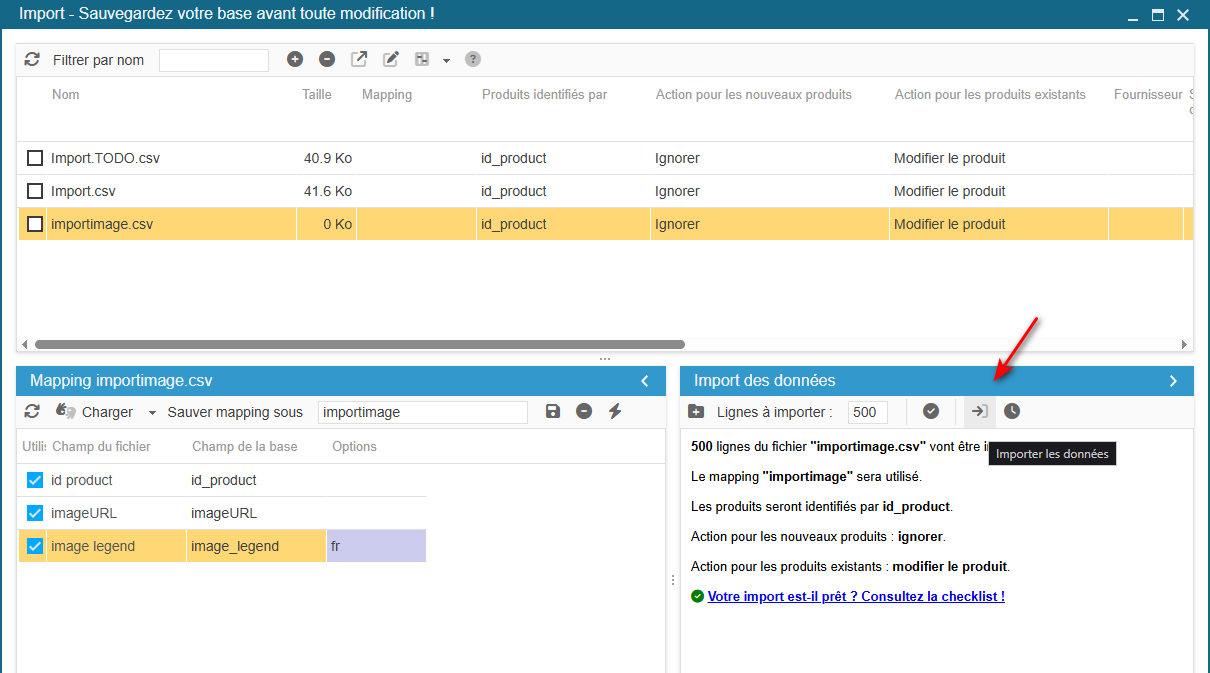
Task: Tick the Import.TODO.csv checkbox
Action: pos(35,158)
